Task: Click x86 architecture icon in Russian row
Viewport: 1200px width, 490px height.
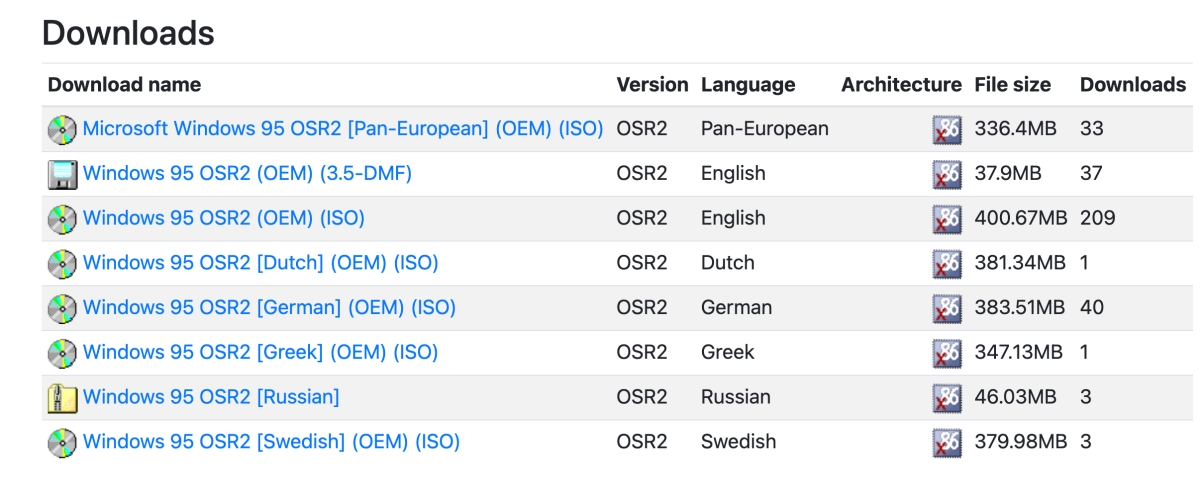Action: (946, 398)
